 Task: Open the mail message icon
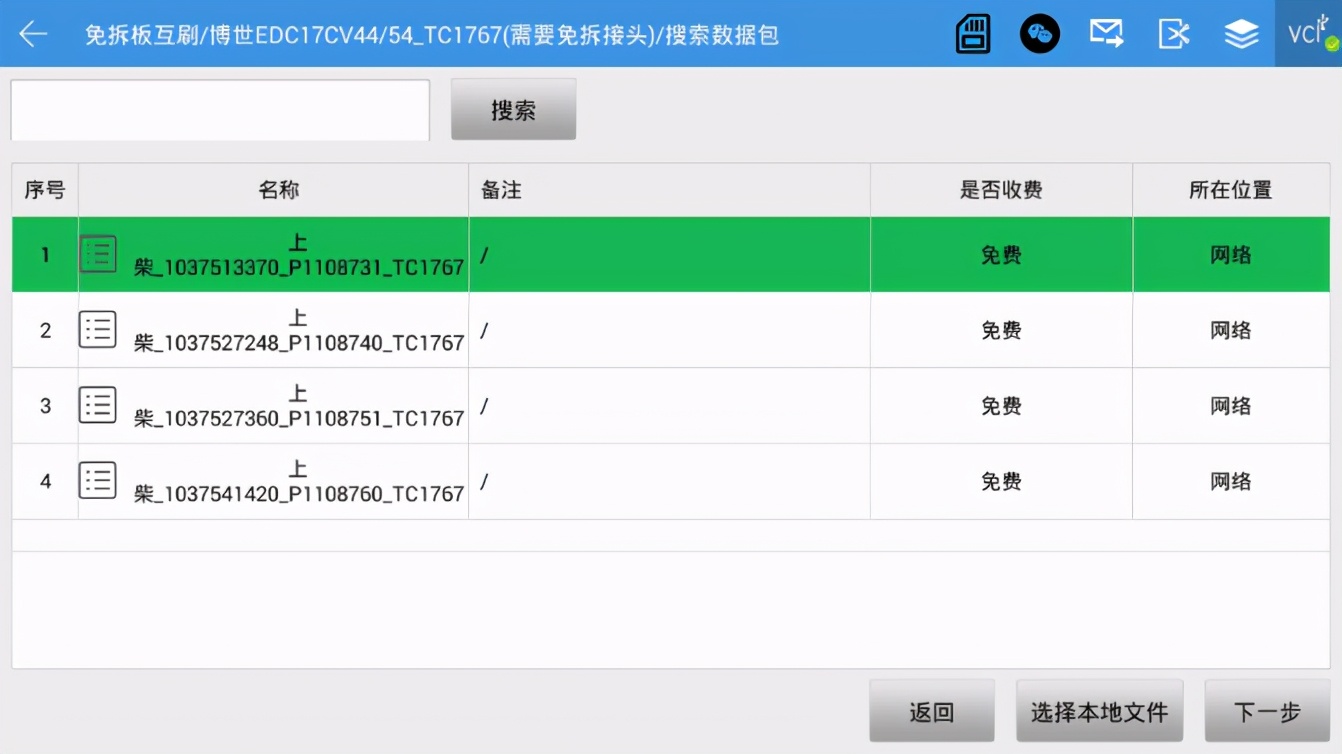pyautogui.click(x=1107, y=34)
